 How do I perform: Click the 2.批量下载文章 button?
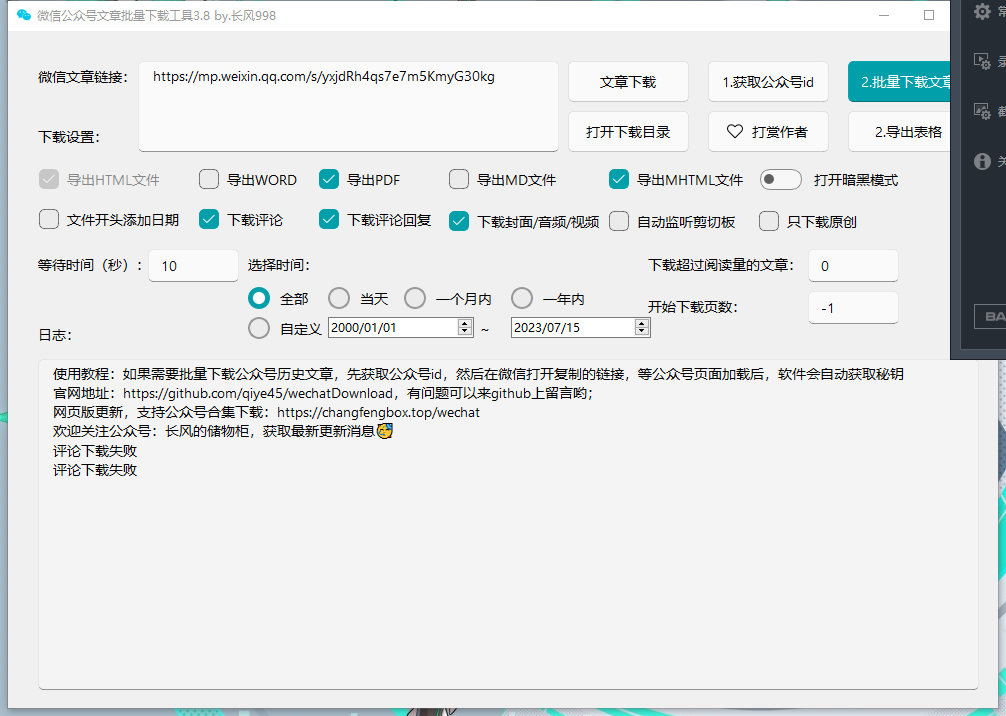pyautogui.click(x=899, y=81)
